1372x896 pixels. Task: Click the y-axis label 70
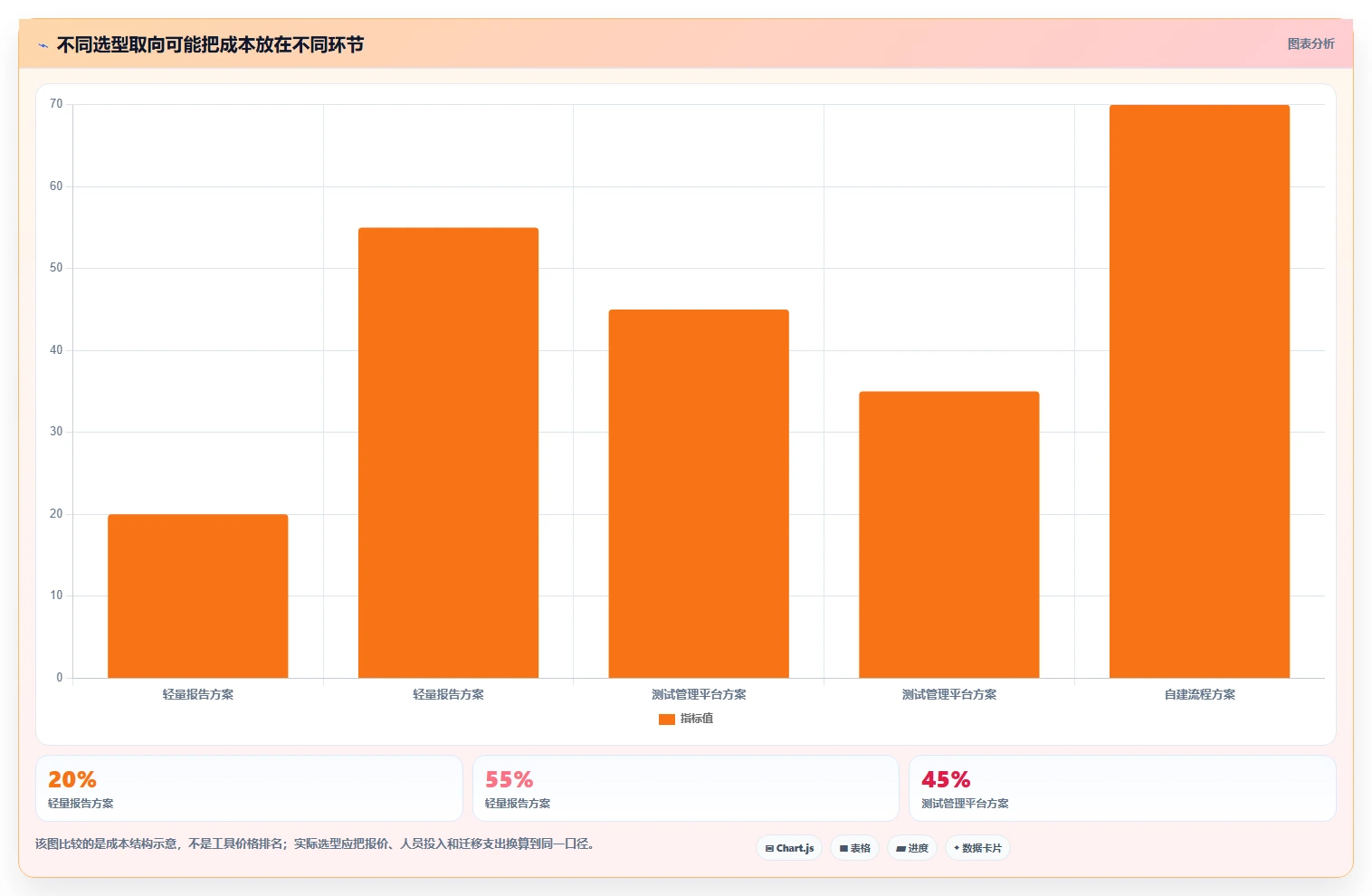[x=56, y=104]
